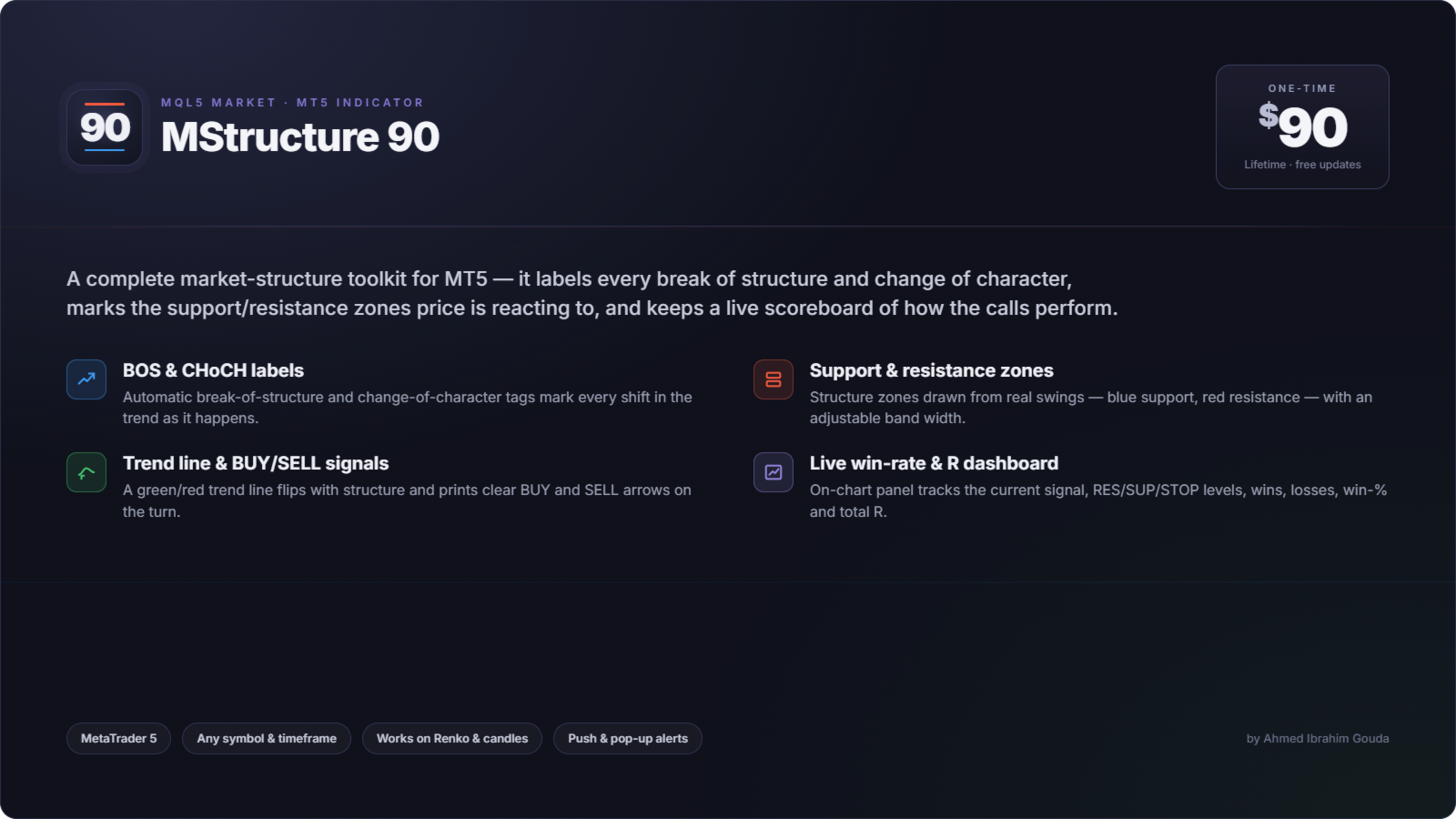1456x819 pixels.
Task: Select the Works on Renko & candles tag
Action: coord(452,739)
